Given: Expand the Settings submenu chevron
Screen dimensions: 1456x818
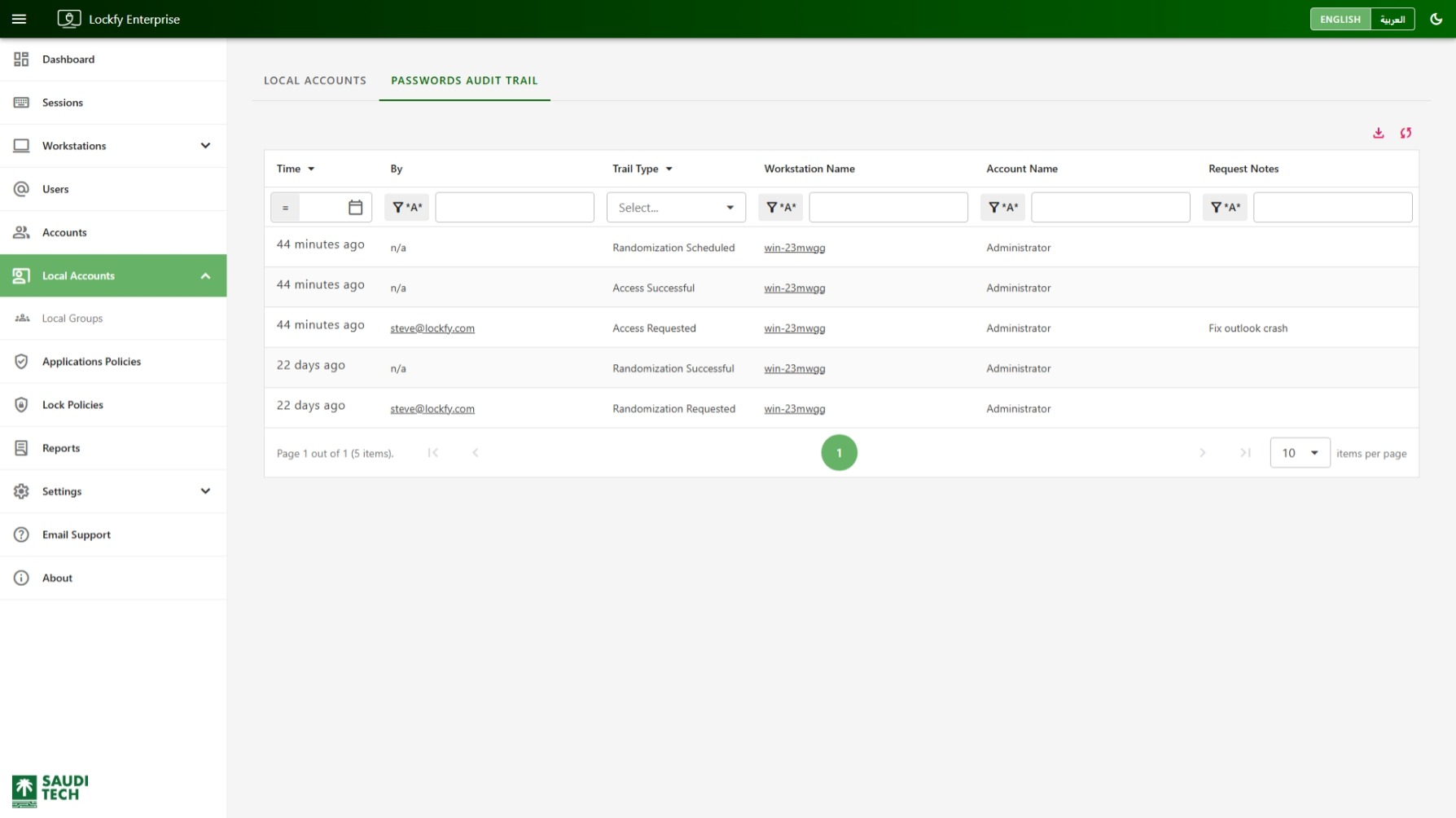Looking at the screenshot, I should [x=205, y=491].
